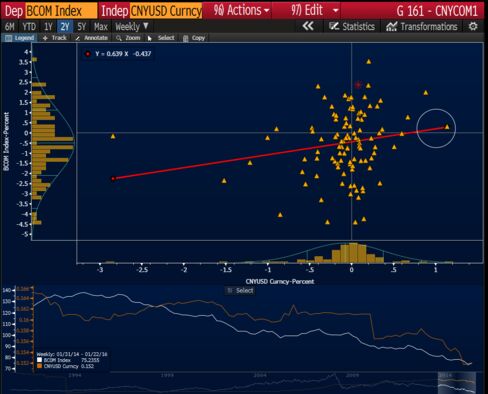Image resolution: width=488 pixels, height=394 pixels.
Task: Click the circled rightmost data point triangle
Action: click(447, 127)
